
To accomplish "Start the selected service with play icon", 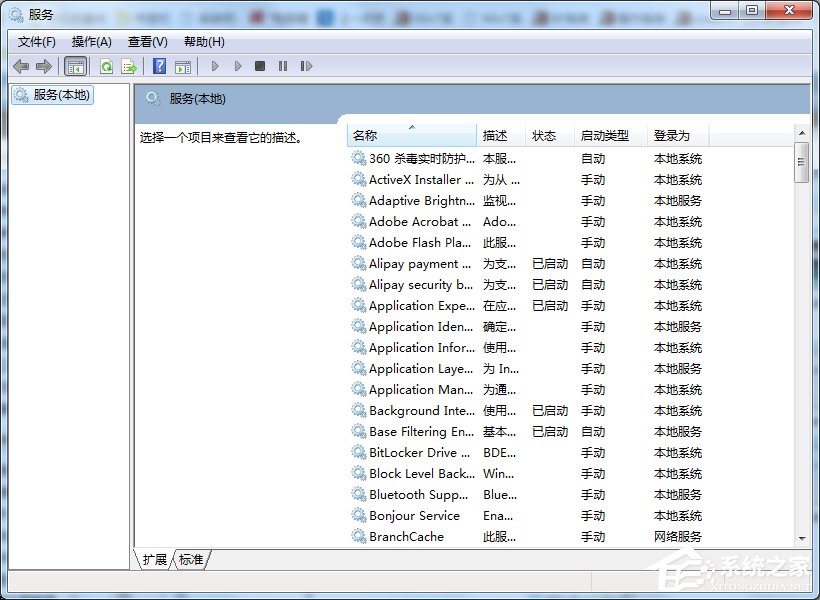I will pos(215,66).
